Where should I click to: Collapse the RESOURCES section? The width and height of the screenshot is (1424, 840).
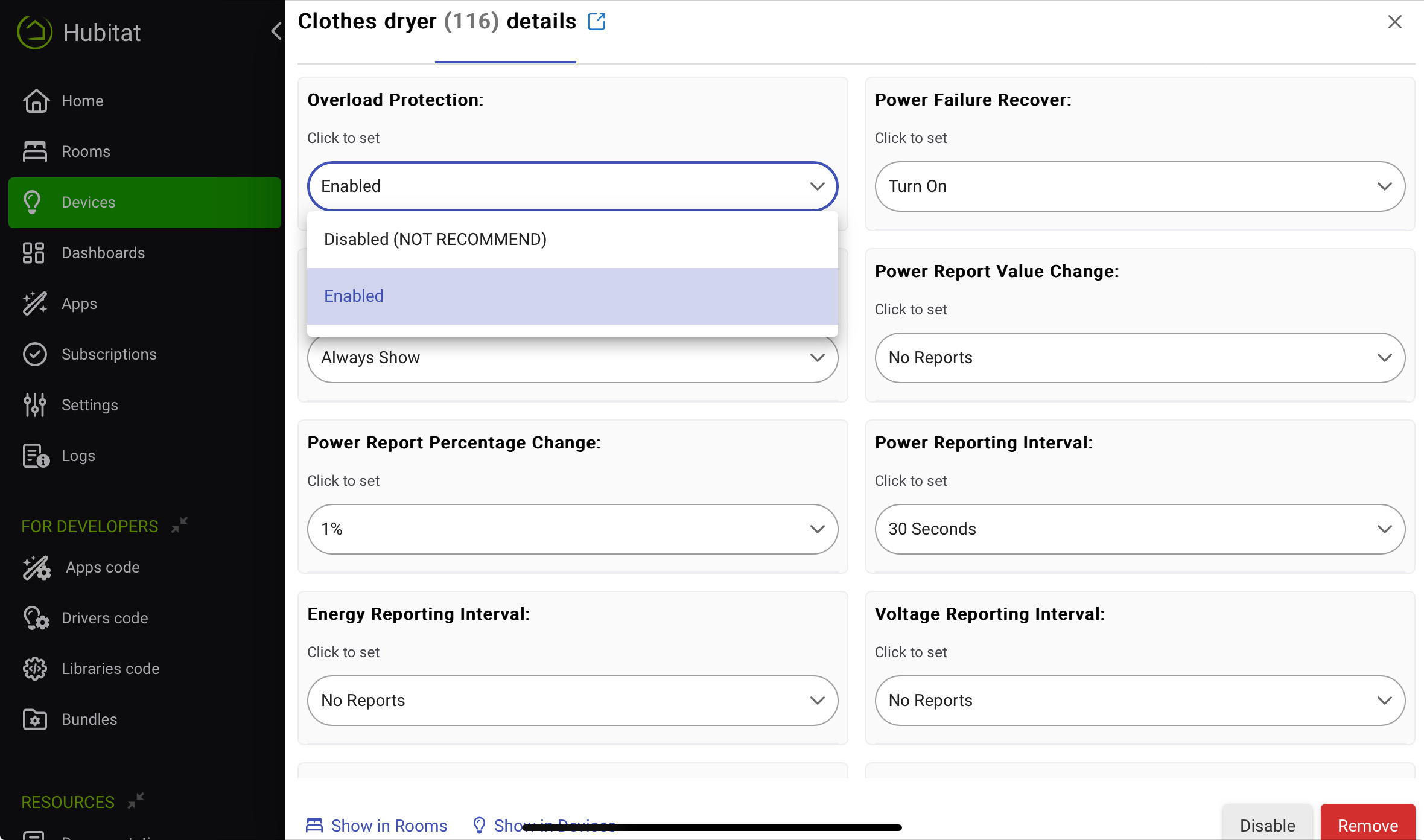136,801
